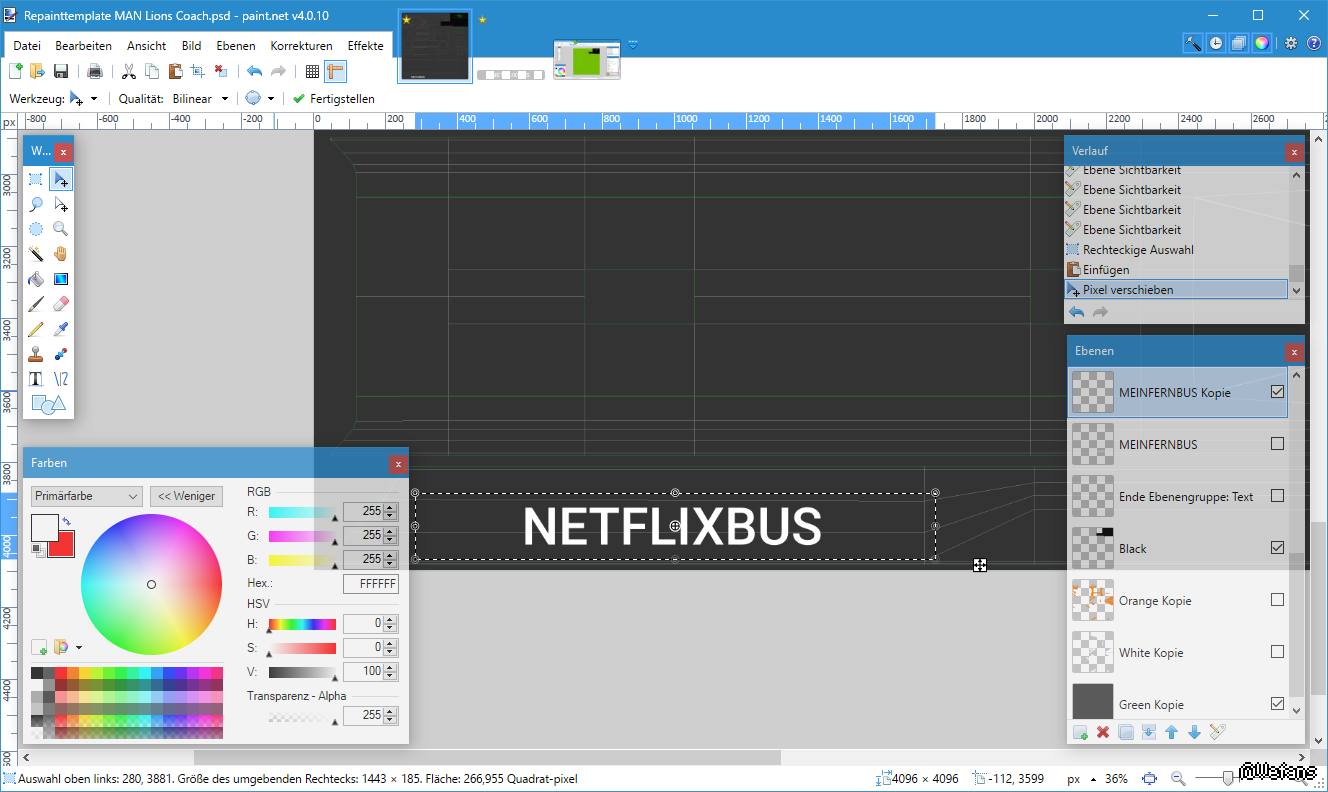
Task: Choose the Eraser tool
Action: (61, 304)
